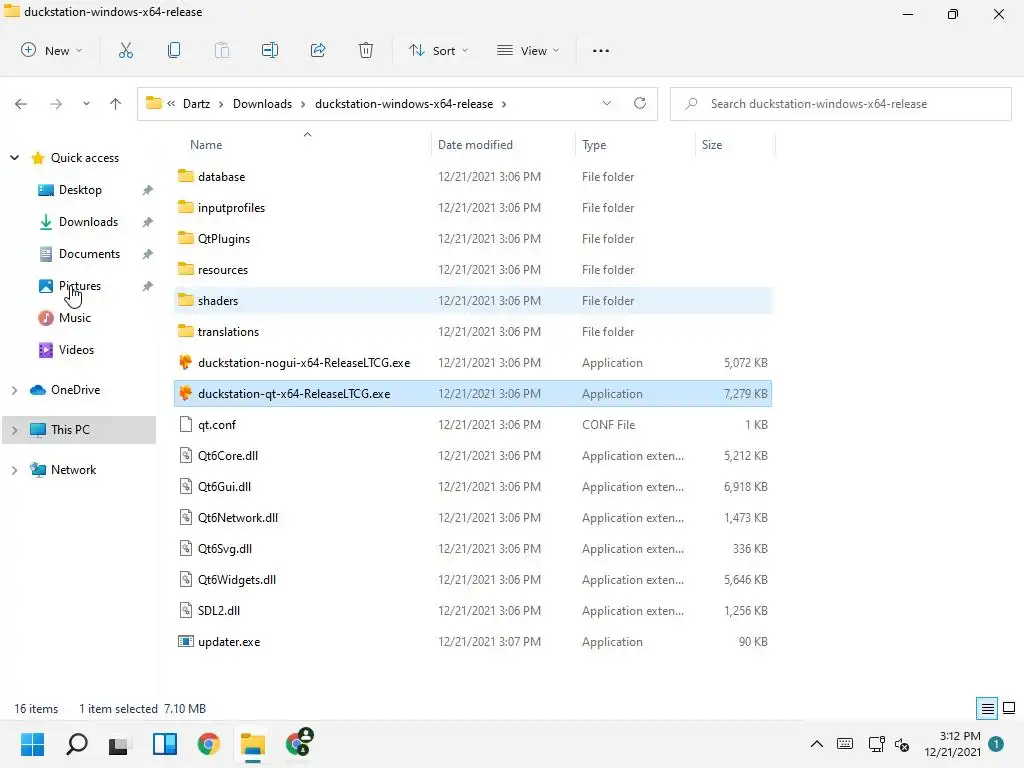Switch to Details view icon in status bar
This screenshot has width=1024, height=768.
click(x=987, y=709)
